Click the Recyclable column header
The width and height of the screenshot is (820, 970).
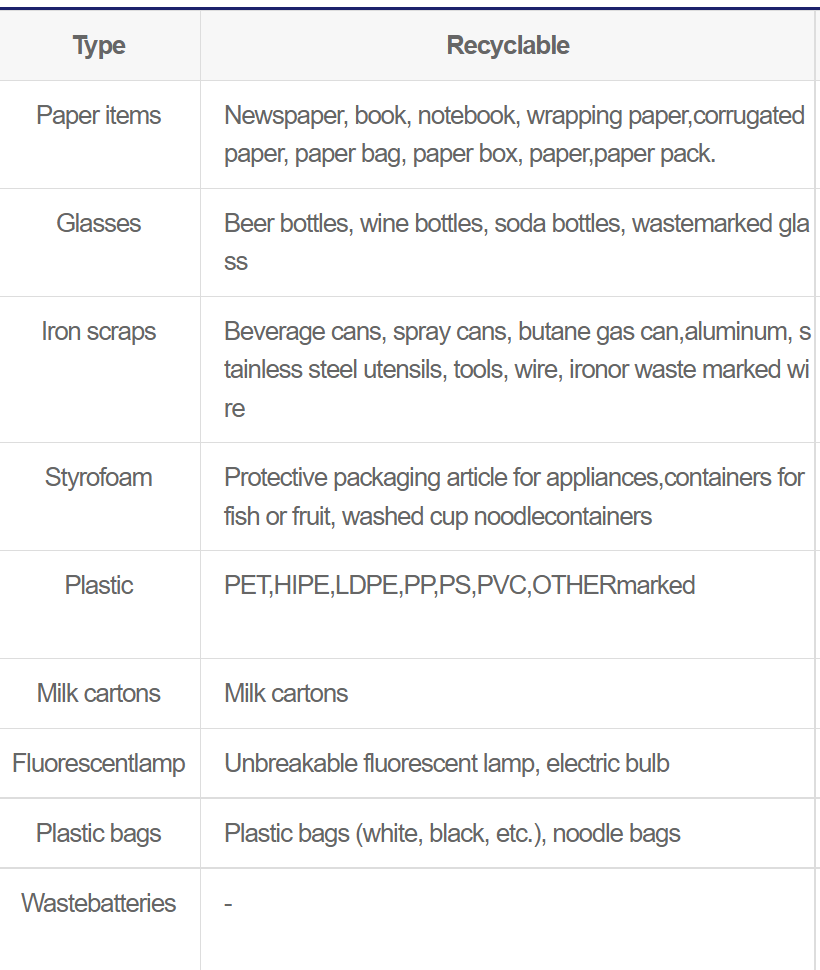tap(508, 46)
